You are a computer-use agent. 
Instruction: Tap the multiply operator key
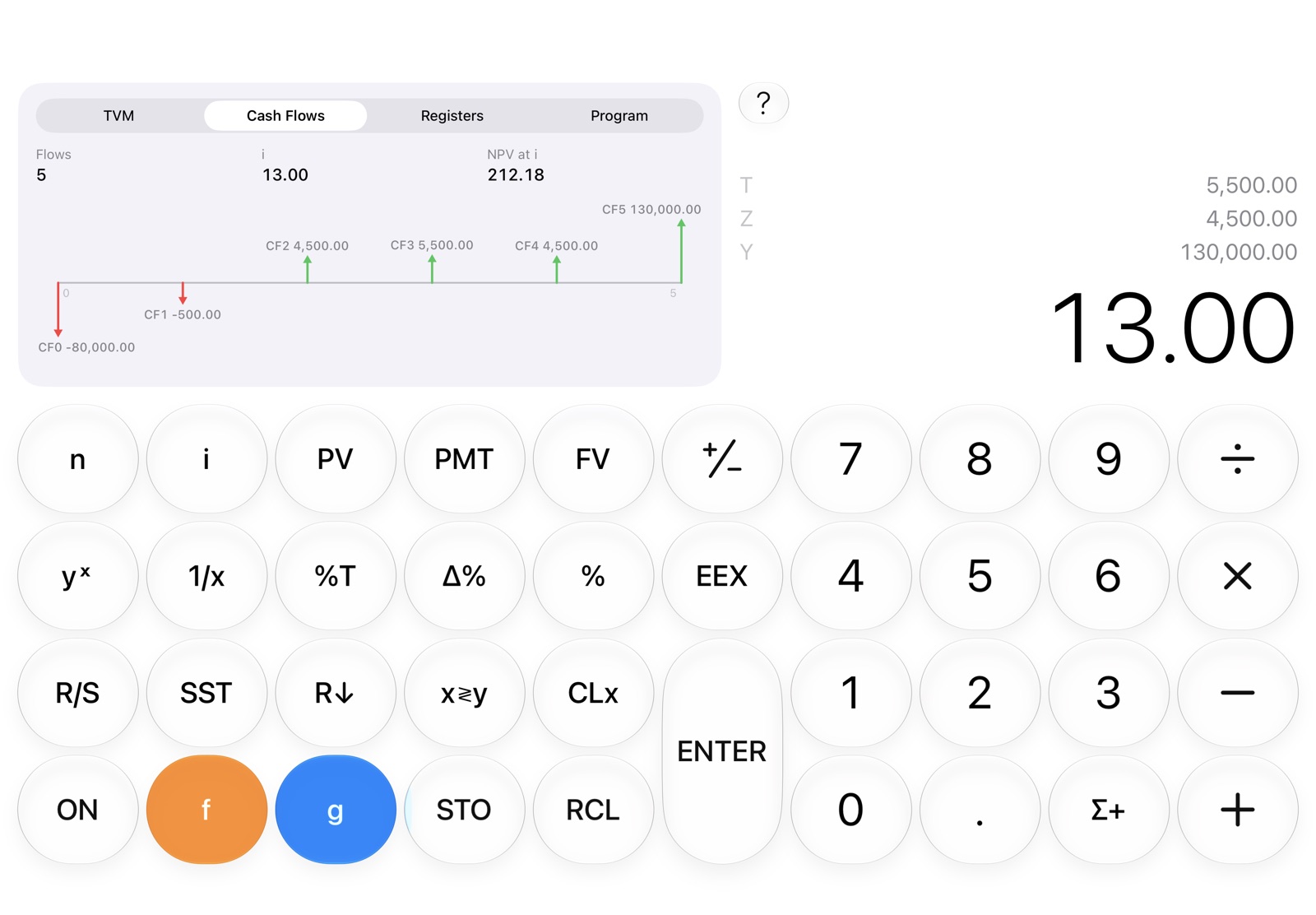1237,576
